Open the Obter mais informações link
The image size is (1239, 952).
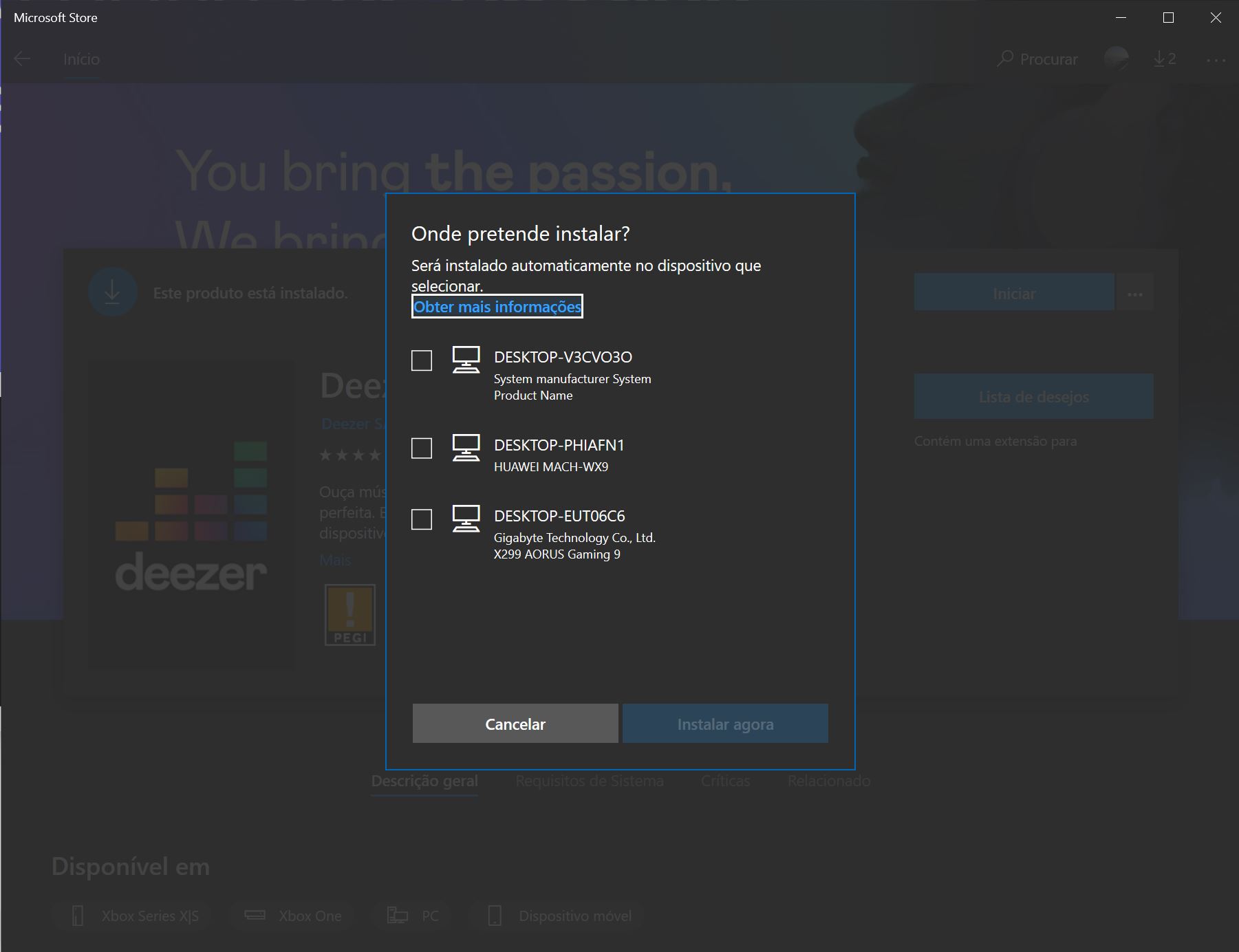(497, 307)
